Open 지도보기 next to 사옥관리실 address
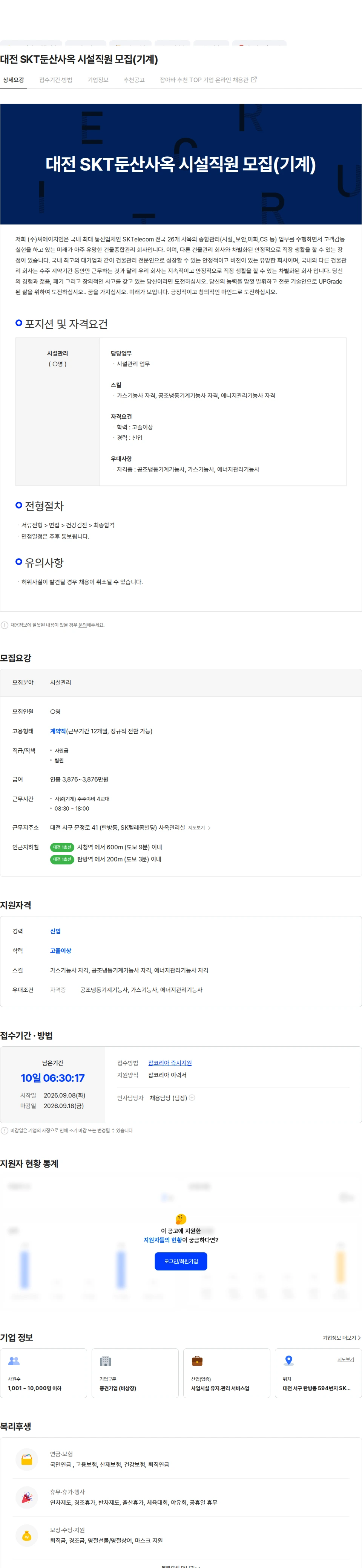362x1568 pixels. click(196, 828)
